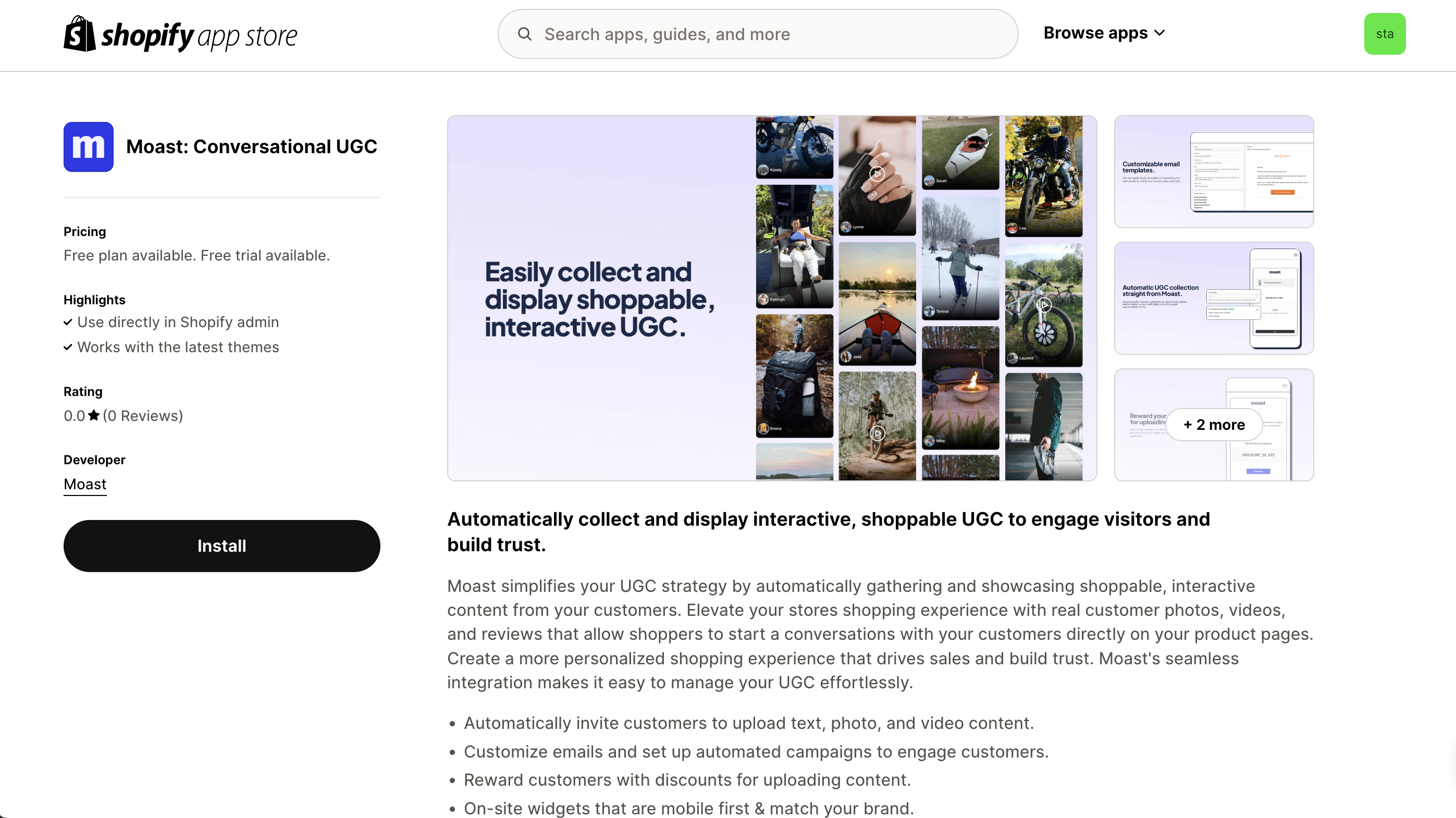Open the (0 Reviews) rating link

143,416
